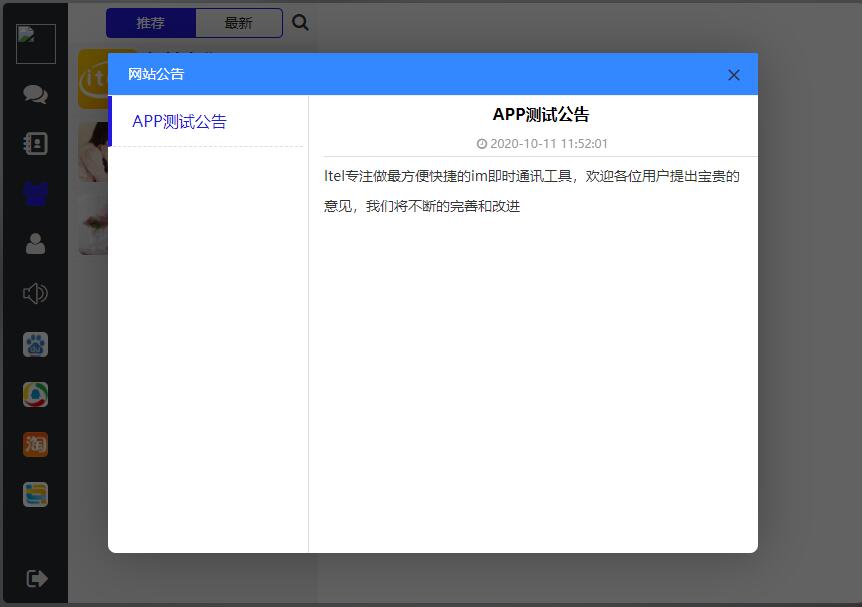Click the search magnifier icon

(x=300, y=23)
